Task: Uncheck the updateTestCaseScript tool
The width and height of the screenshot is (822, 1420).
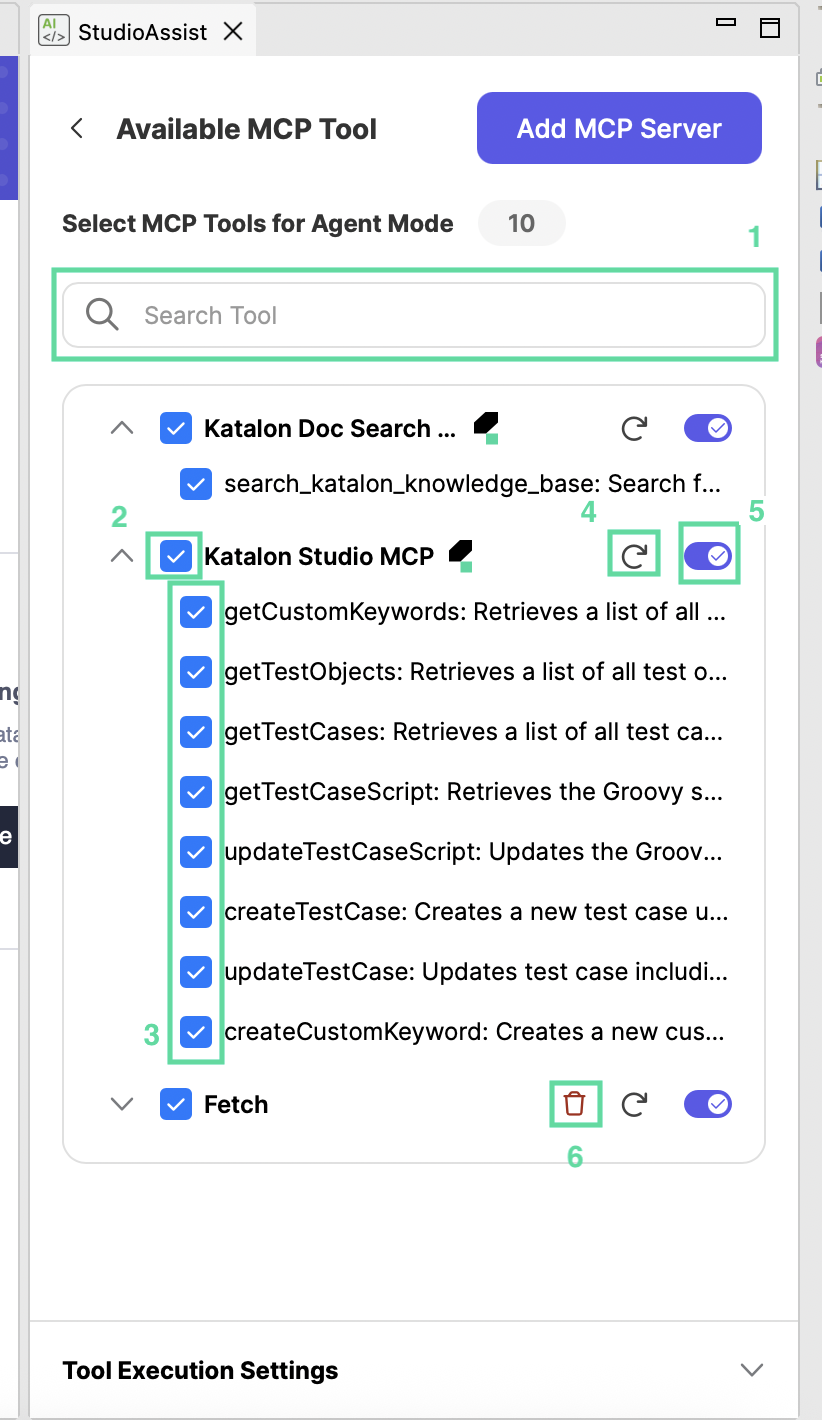Action: pyautogui.click(x=196, y=852)
